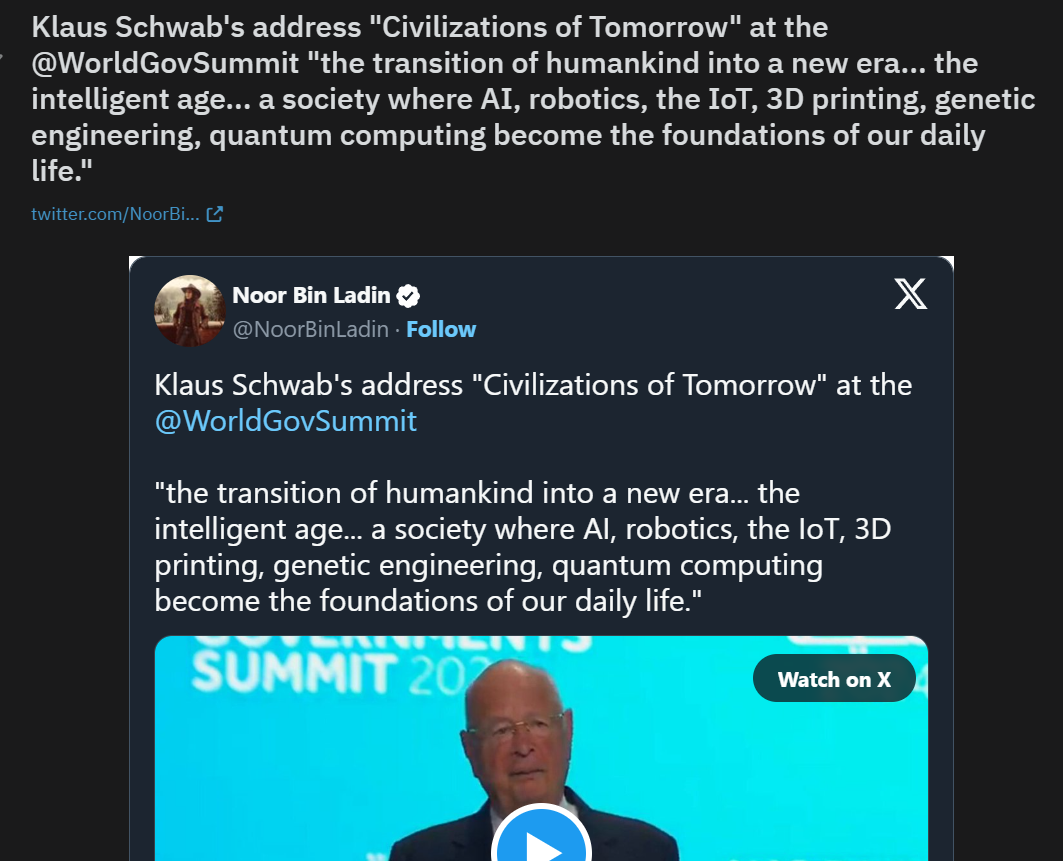1063x861 pixels.
Task: Click @WorldGovSummit in the post headline
Action: coord(165,63)
